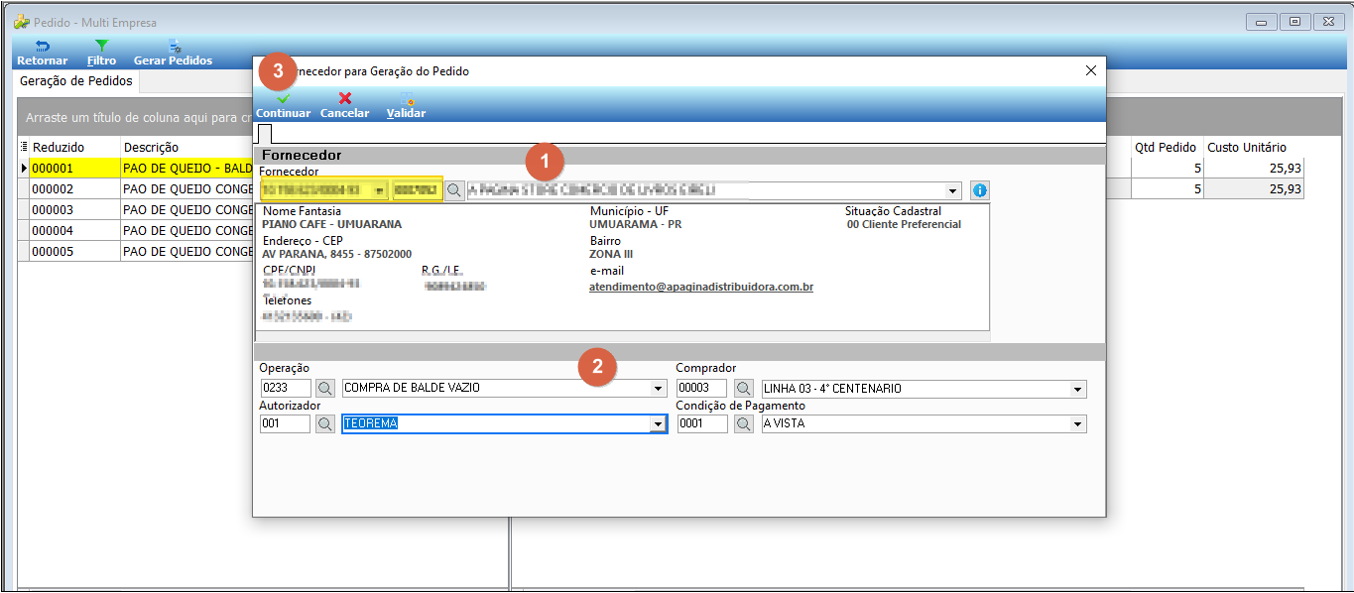Select row 000001 in Reduzido column
This screenshot has width=1354, height=593.
click(x=75, y=168)
